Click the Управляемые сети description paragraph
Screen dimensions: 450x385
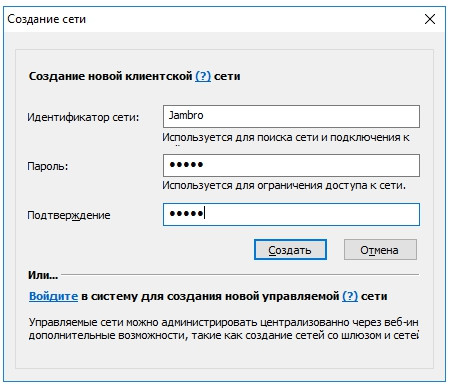224,329
